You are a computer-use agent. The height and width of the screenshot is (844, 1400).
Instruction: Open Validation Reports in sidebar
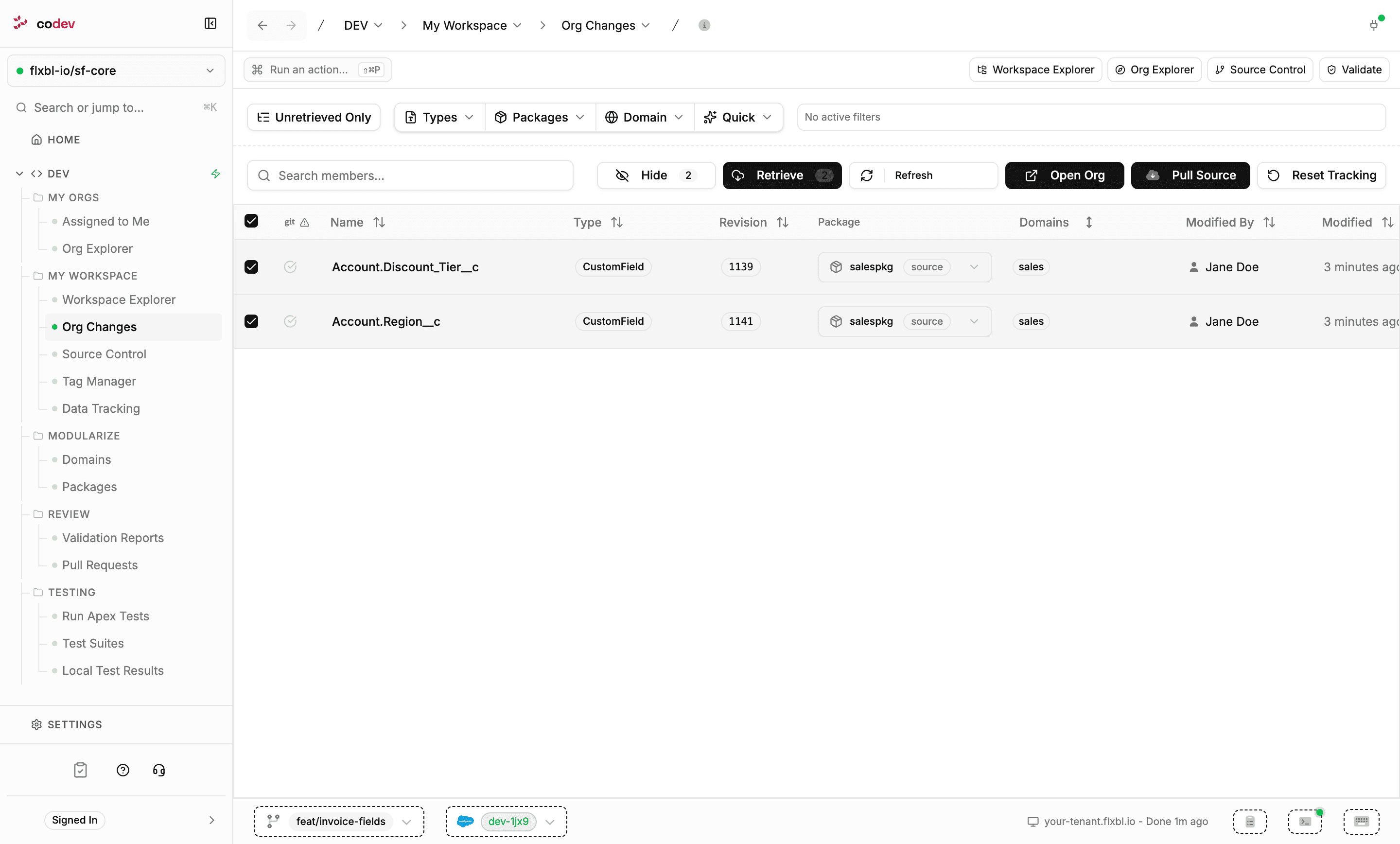click(112, 538)
